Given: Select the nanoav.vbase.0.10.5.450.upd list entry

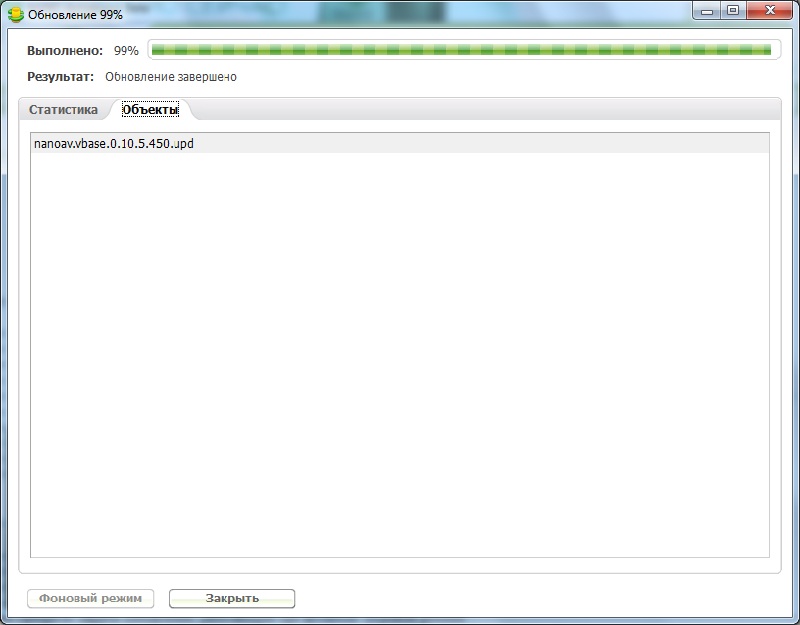Looking at the screenshot, I should click(113, 144).
